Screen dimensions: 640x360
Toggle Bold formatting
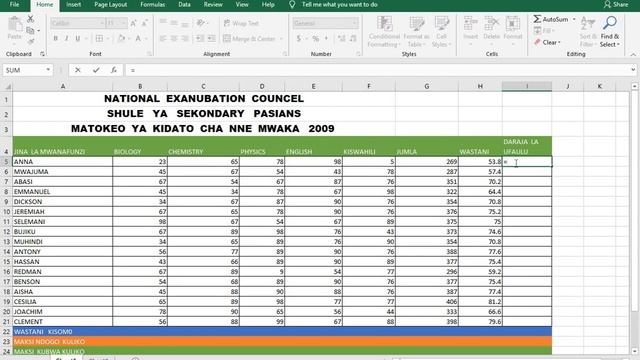pyautogui.click(x=56, y=39)
